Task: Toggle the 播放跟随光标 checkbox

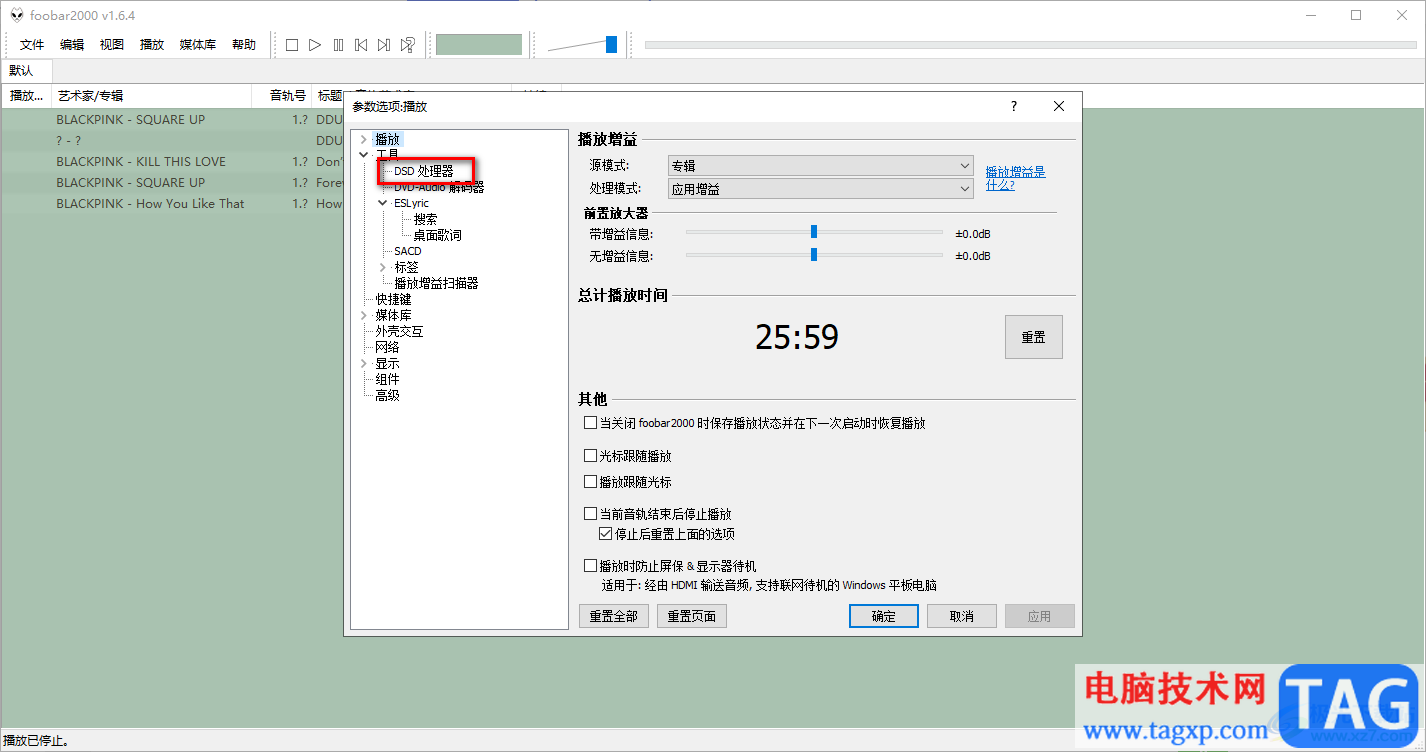Action: pyautogui.click(x=590, y=481)
